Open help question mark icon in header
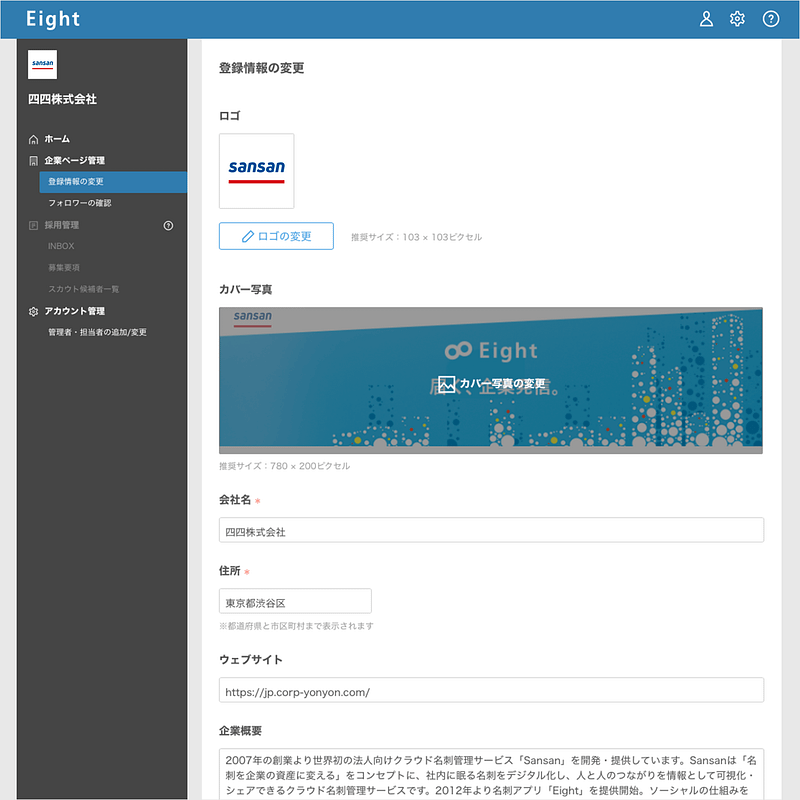This screenshot has width=800, height=800. point(771,19)
